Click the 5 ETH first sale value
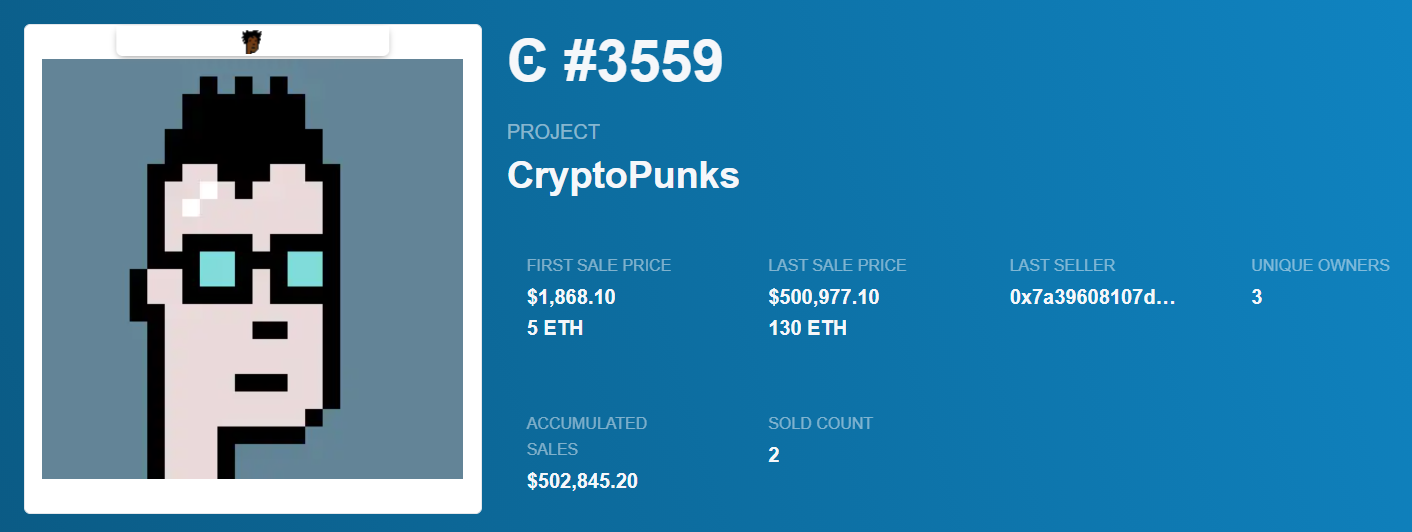Viewport: 1412px width, 532px height. pos(555,328)
